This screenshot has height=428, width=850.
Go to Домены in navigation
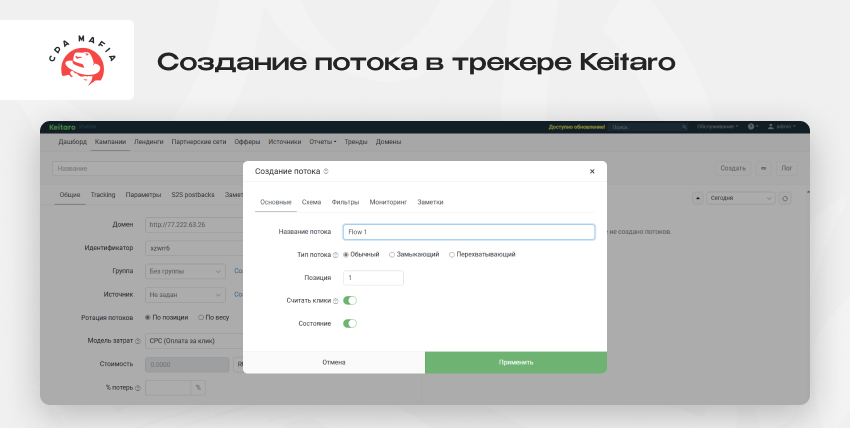(388, 142)
